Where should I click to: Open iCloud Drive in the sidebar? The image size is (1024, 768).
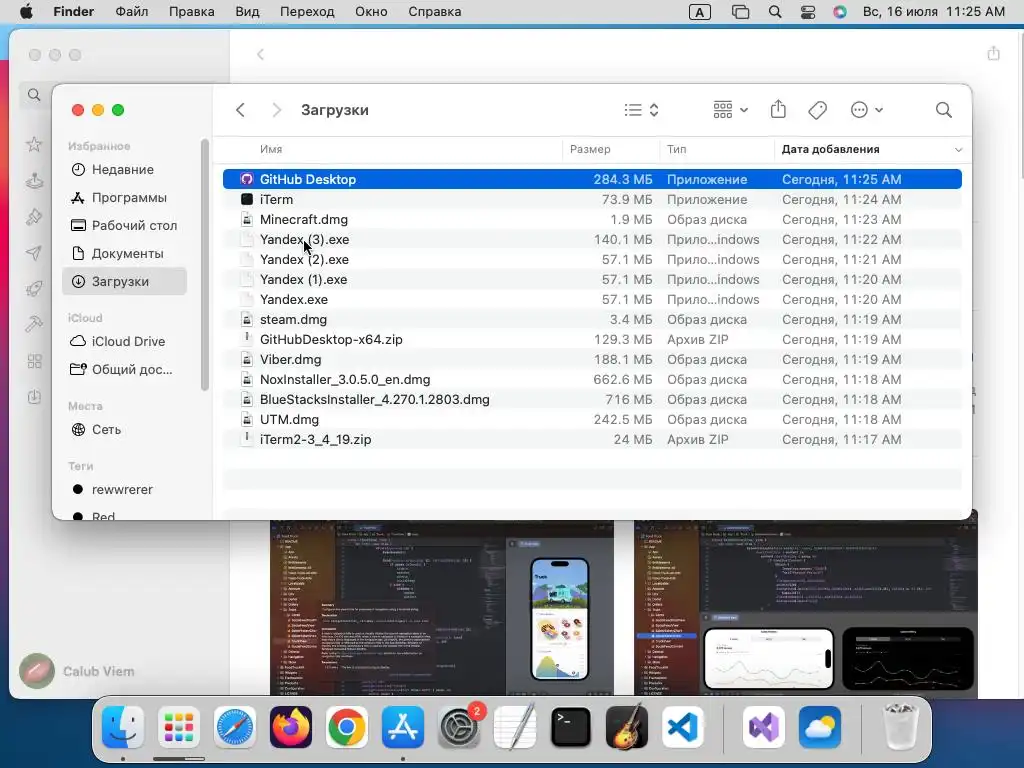coord(124,341)
